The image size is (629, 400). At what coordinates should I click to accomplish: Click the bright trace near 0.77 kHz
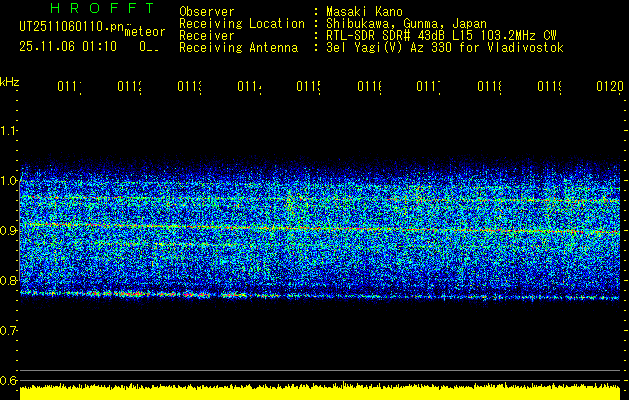tap(320, 296)
